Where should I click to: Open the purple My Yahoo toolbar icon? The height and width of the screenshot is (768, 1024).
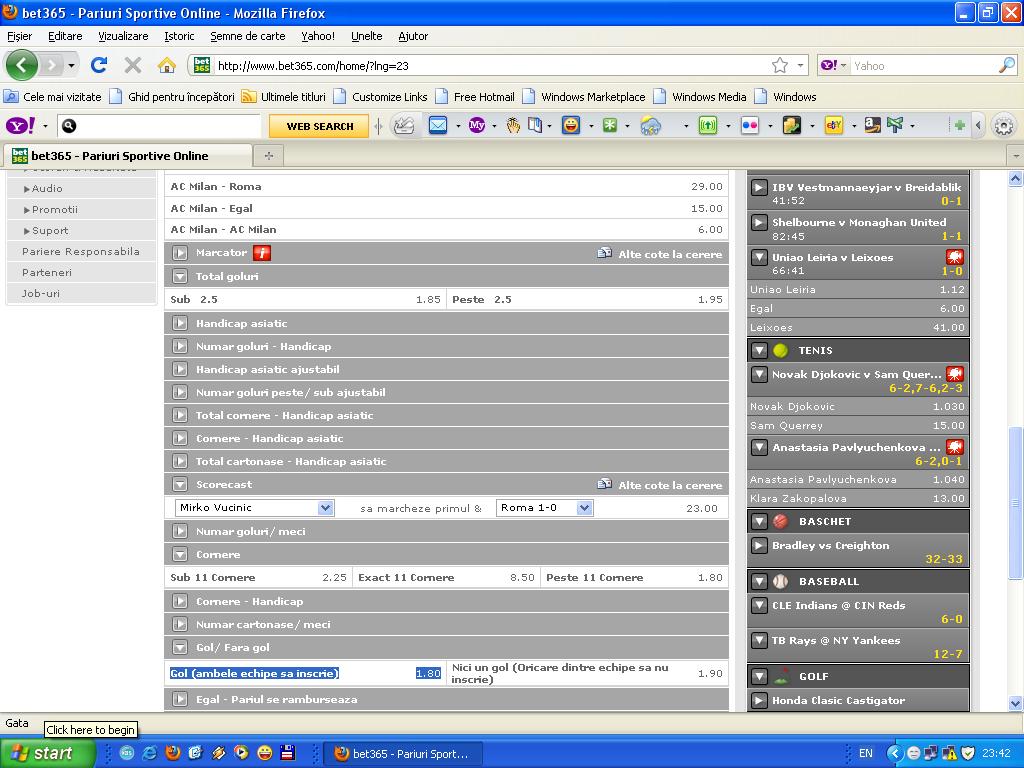(477, 125)
